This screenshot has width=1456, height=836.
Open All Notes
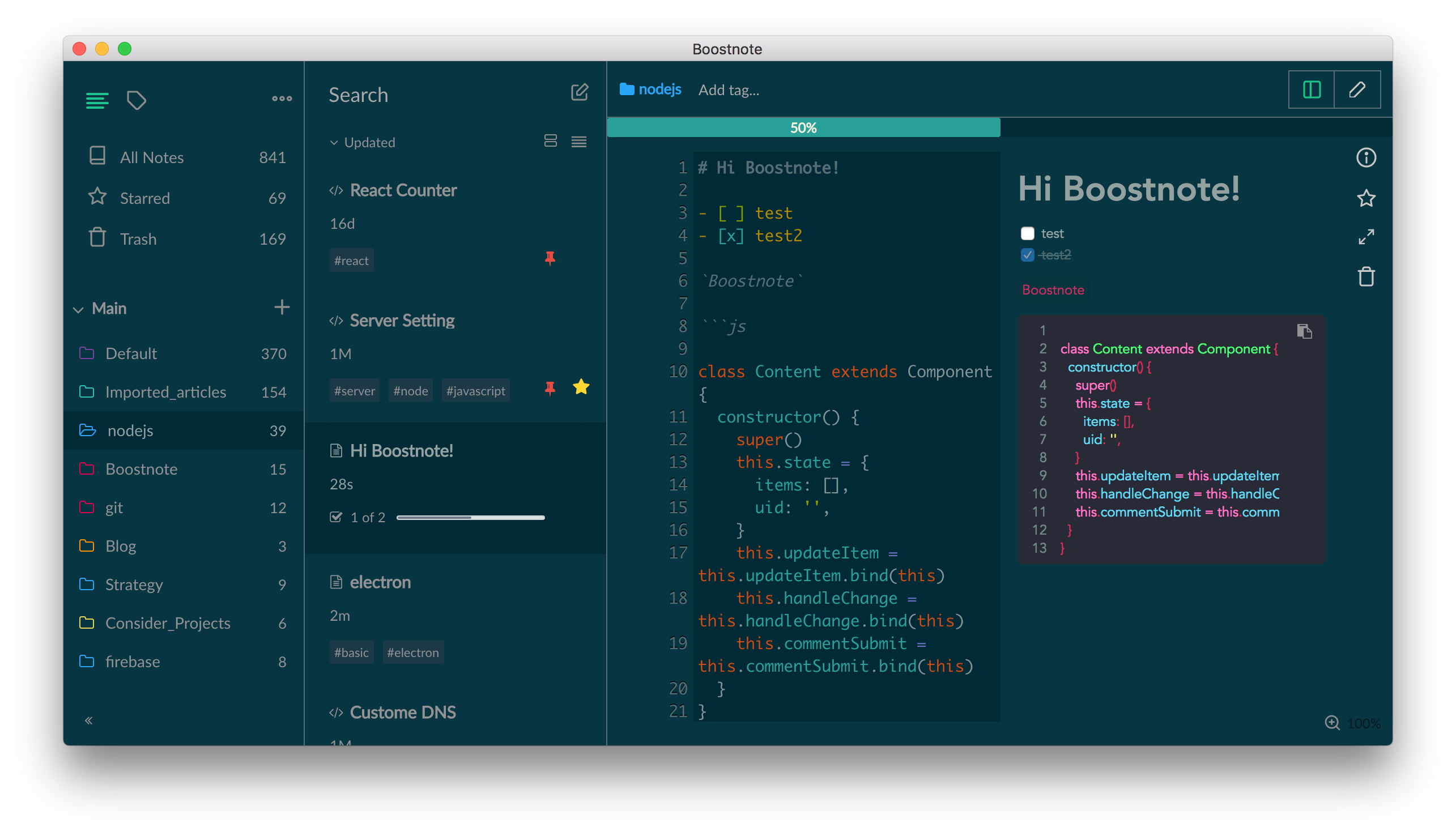(x=184, y=157)
